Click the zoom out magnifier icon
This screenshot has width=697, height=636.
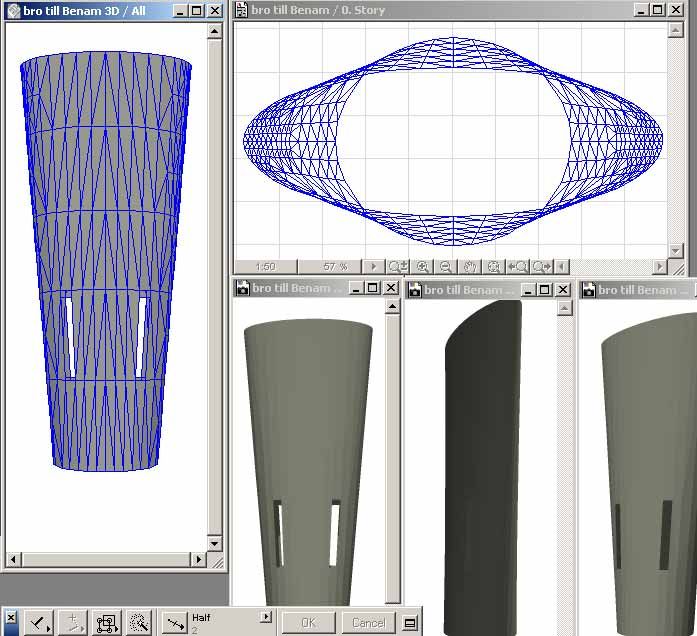tap(446, 267)
